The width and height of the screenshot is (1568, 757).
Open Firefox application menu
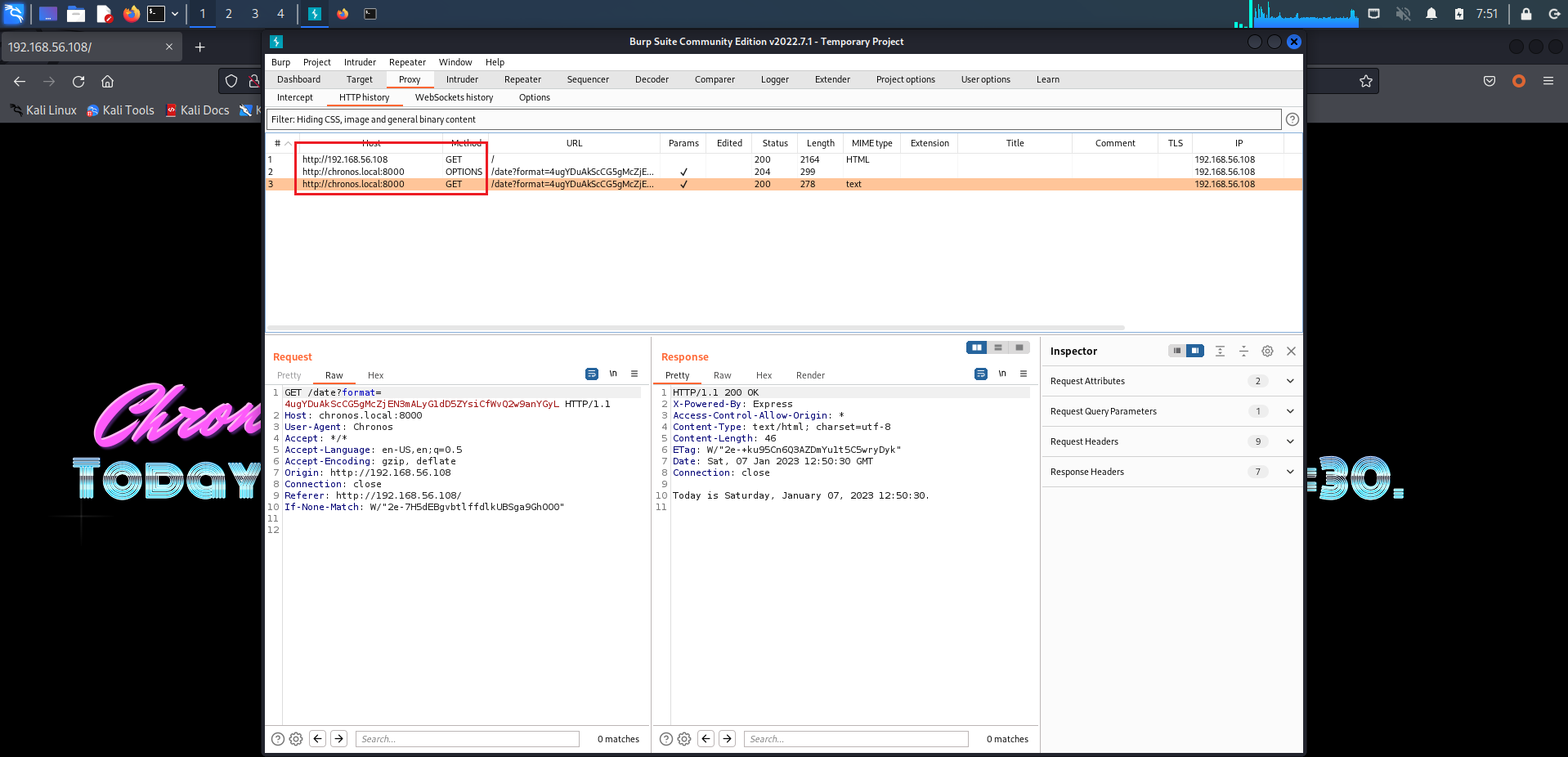pyautogui.click(x=1548, y=81)
